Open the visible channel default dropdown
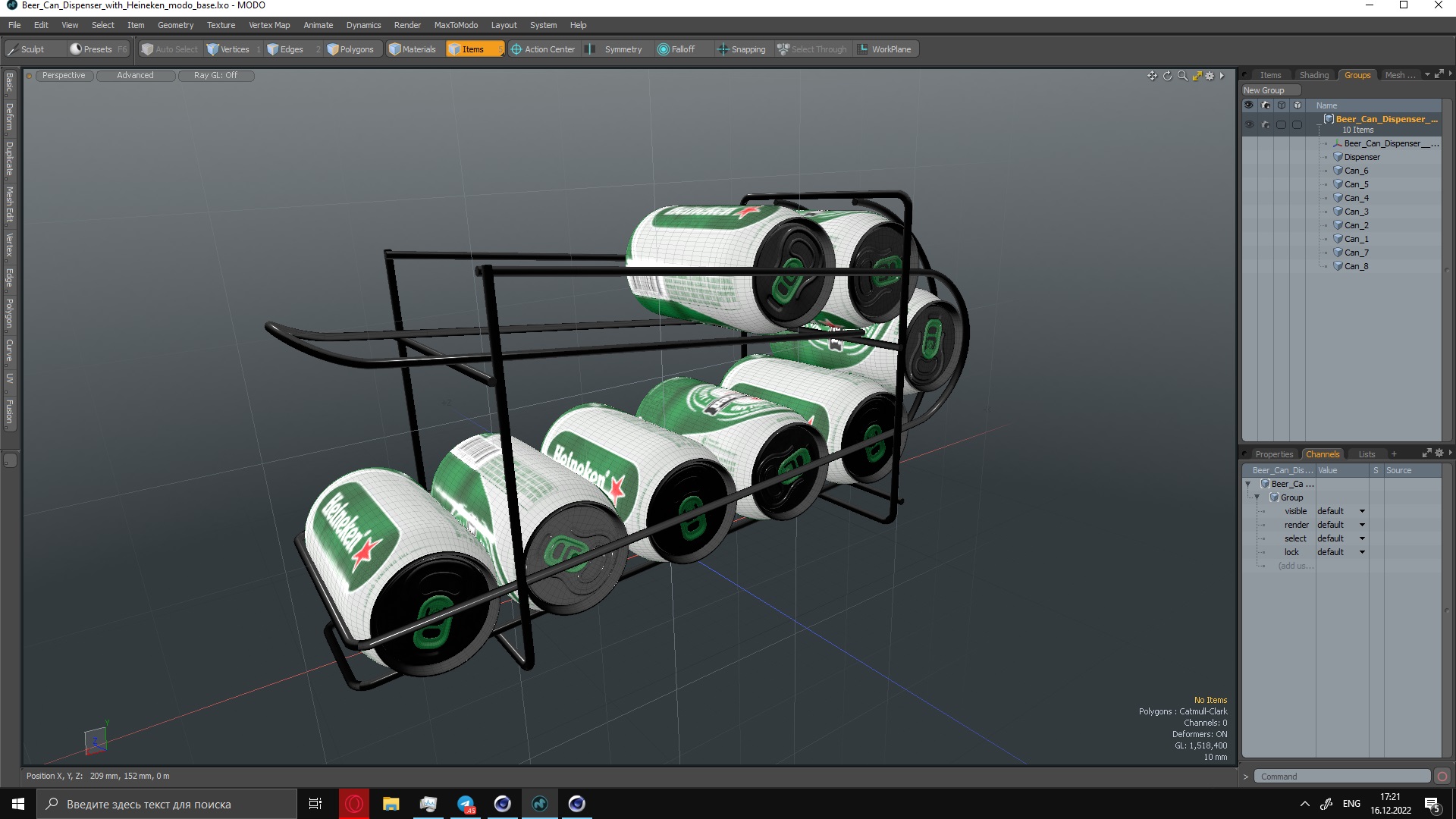 (x=1341, y=512)
